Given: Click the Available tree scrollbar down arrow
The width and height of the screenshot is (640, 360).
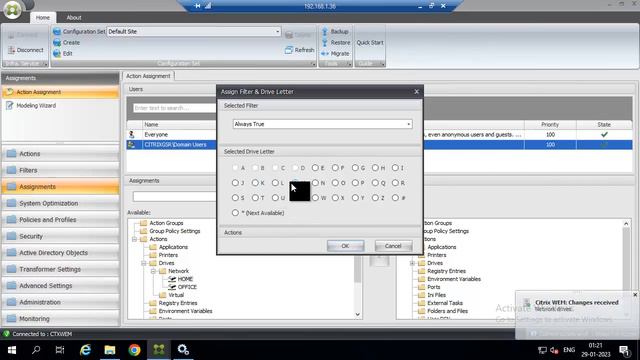Looking at the screenshot, I should (x=358, y=314).
